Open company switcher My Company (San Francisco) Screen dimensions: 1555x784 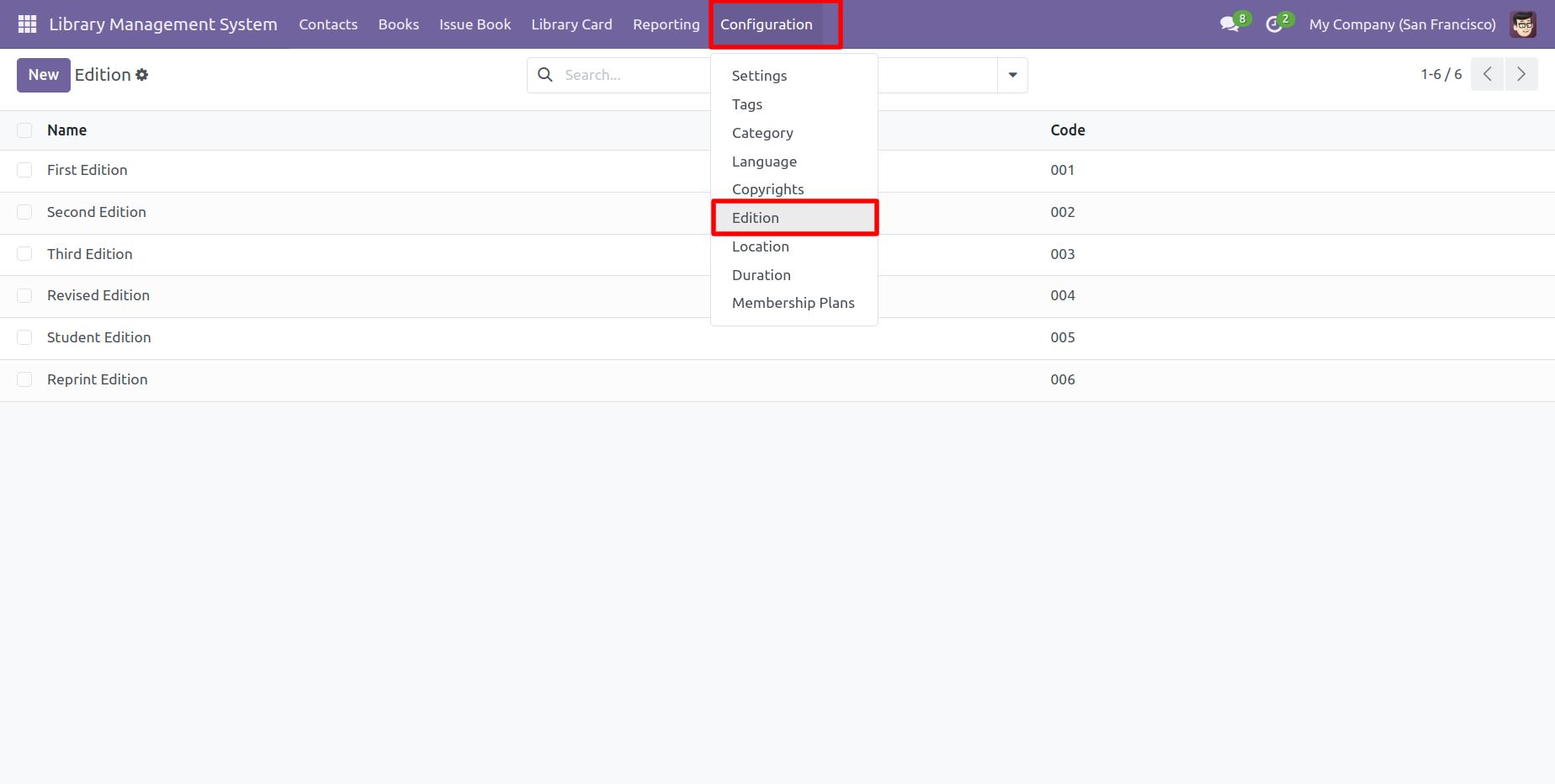coord(1402,24)
